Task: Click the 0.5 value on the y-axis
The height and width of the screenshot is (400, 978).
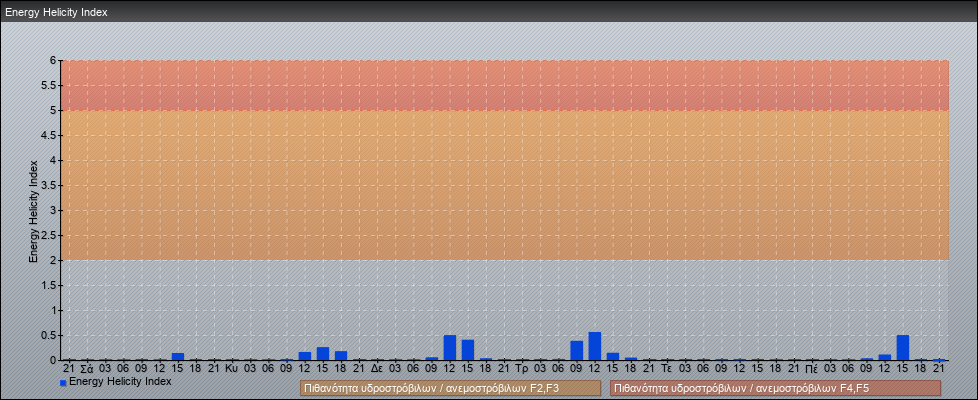Action: 49,335
